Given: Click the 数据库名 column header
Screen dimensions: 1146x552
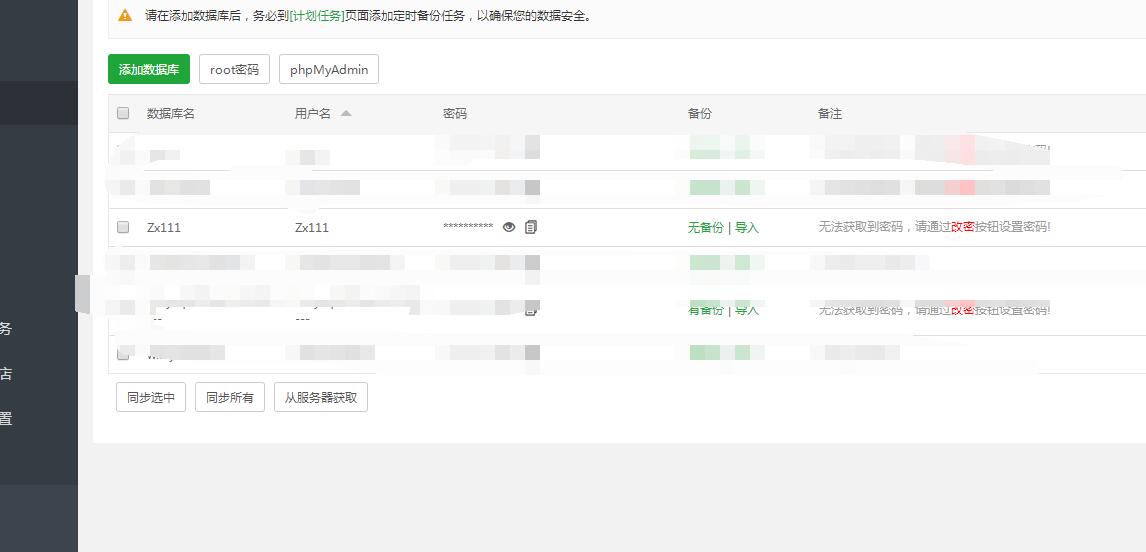Looking at the screenshot, I should [171, 114].
